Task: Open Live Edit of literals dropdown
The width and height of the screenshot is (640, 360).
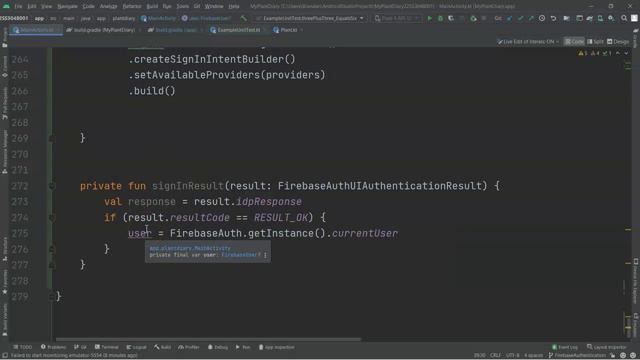Action: pyautogui.click(x=528, y=42)
